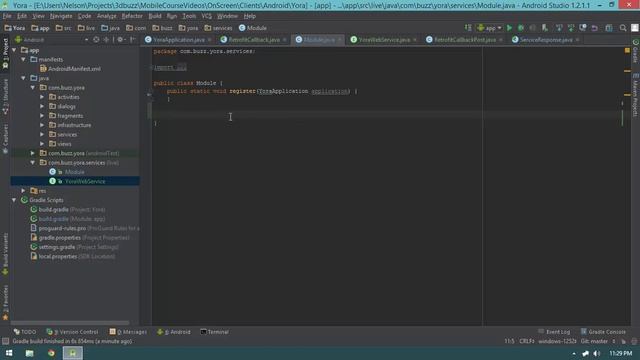This screenshot has height=360, width=640.
Task: Click the Make Project icon in toolbar
Action: tap(468, 28)
